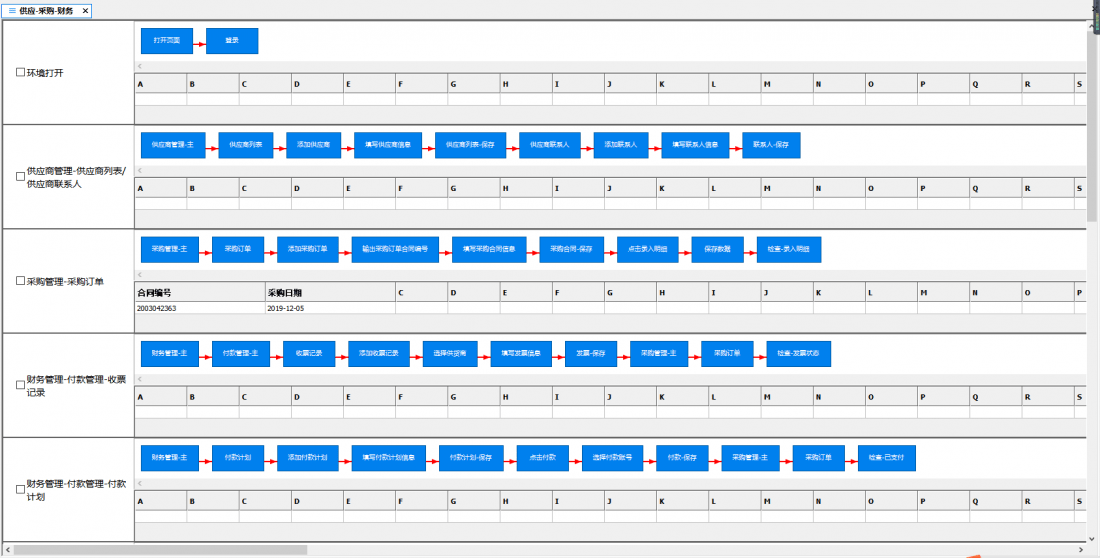Viewport: 1100px width, 558px height.
Task: Select the 供应商列表-保存 step block
Action: (x=471, y=145)
